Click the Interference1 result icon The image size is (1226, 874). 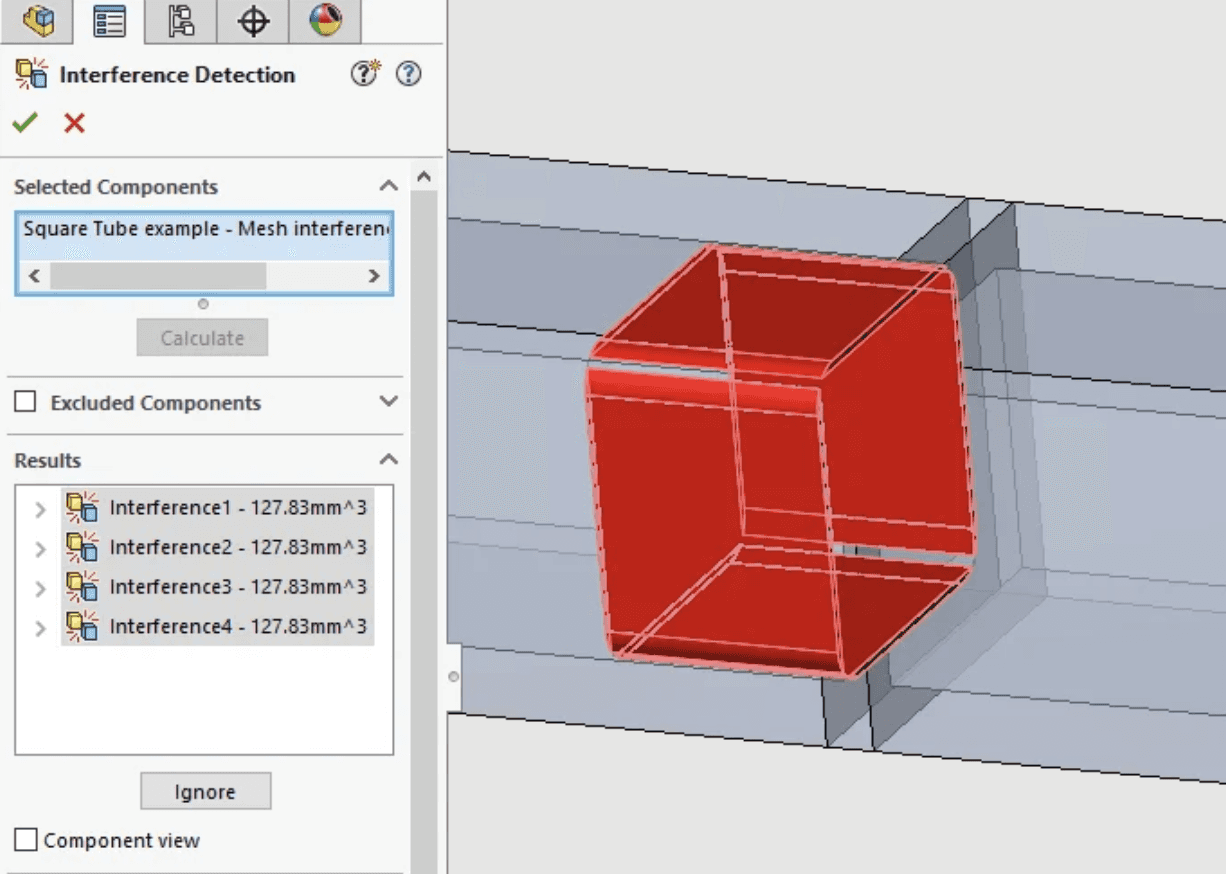(82, 508)
